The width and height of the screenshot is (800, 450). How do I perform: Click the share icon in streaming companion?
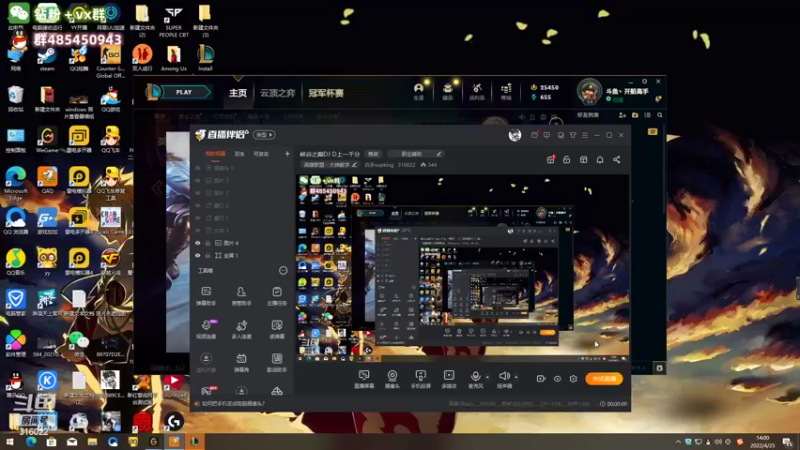(x=616, y=160)
